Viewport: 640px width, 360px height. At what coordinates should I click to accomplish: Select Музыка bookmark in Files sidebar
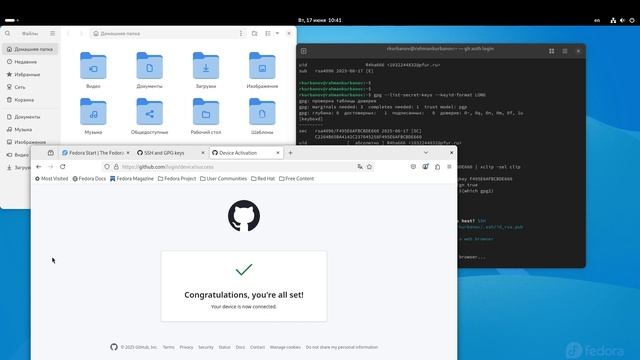(30, 129)
